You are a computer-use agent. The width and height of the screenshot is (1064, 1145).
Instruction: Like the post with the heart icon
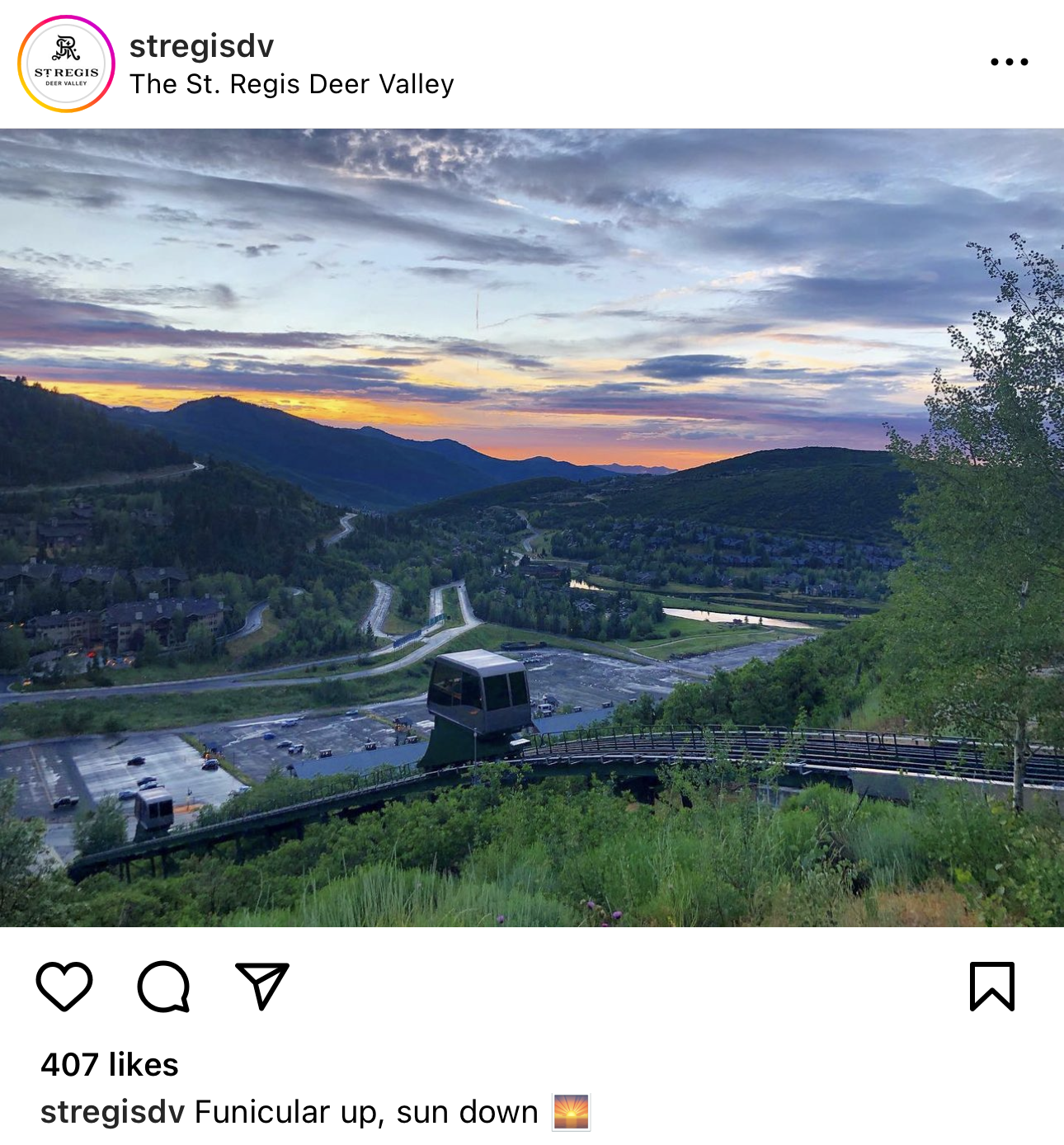pos(64,986)
